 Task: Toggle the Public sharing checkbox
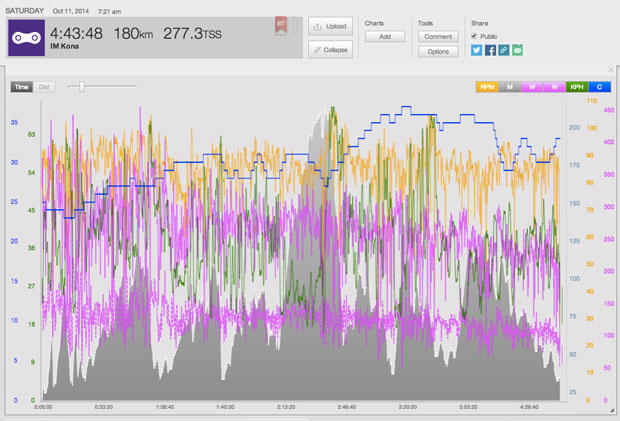475,35
